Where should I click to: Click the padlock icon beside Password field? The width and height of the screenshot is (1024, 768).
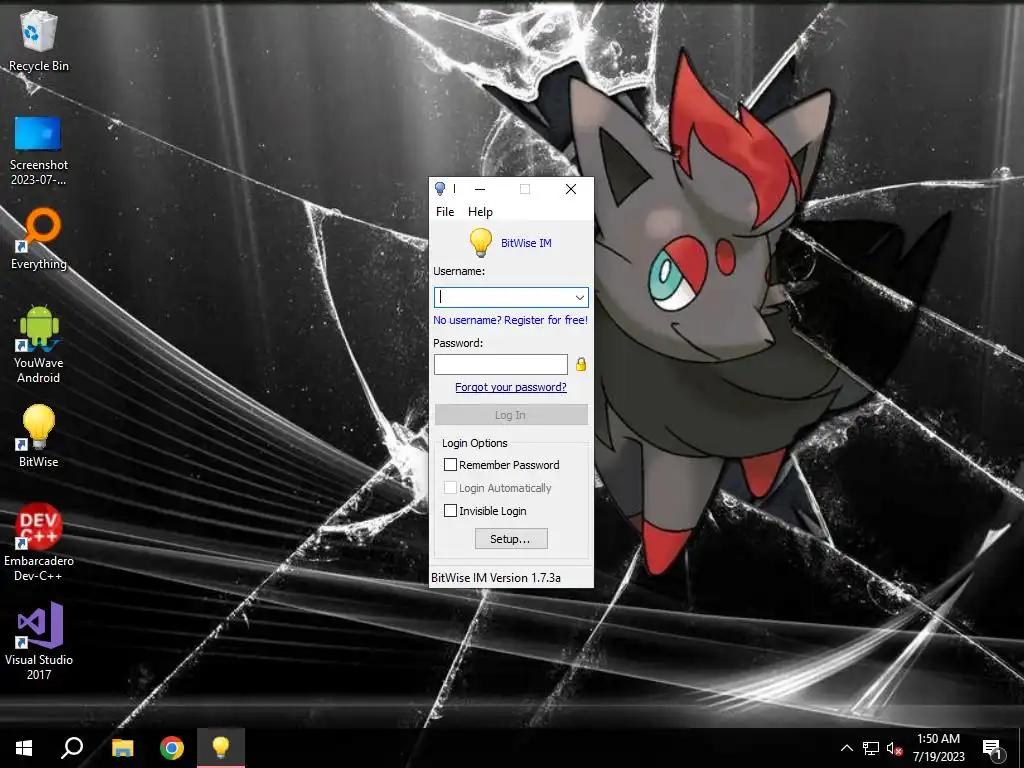click(581, 364)
